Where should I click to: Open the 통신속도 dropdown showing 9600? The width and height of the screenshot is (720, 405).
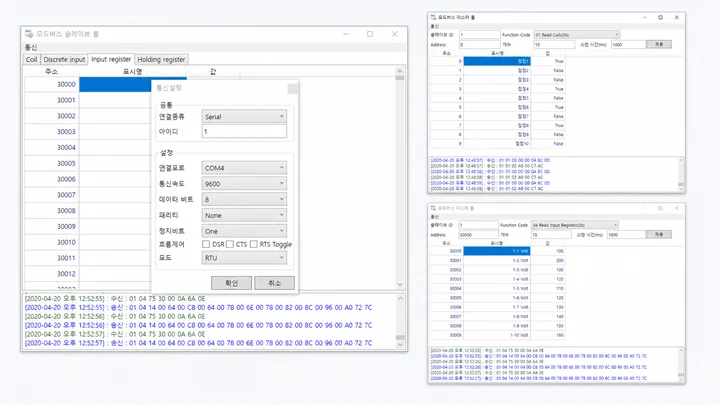click(244, 184)
